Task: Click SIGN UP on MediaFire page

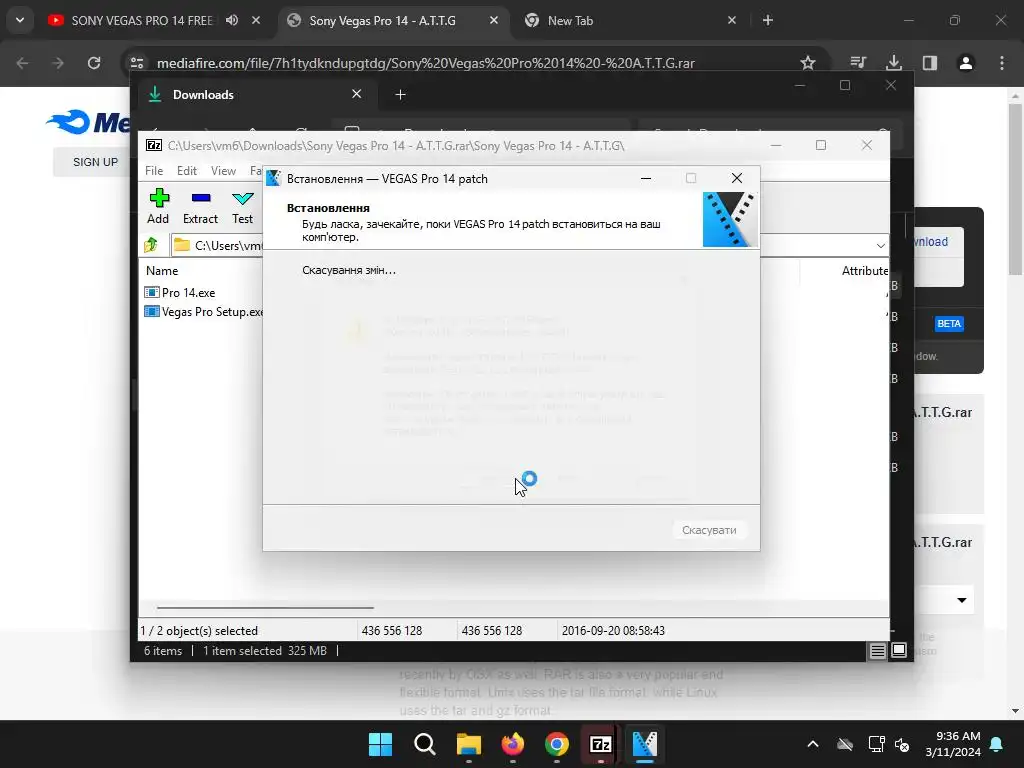Action: point(95,162)
